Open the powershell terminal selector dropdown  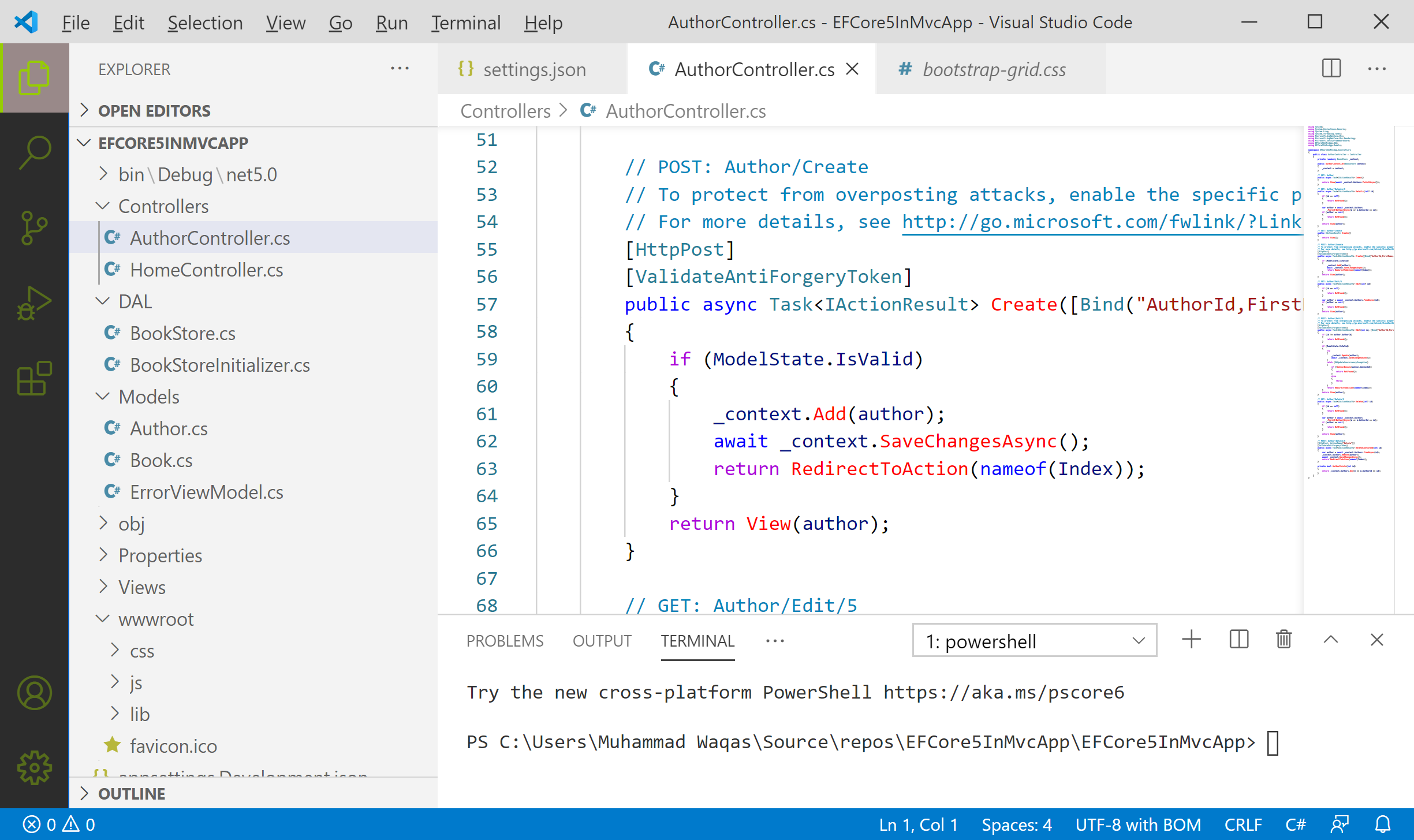tap(1034, 641)
